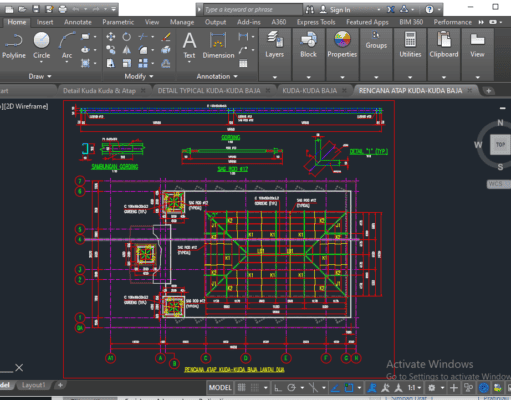The height and width of the screenshot is (400, 511).
Task: Select the Rectangle tool in Draw panel
Action: pyautogui.click(x=85, y=37)
